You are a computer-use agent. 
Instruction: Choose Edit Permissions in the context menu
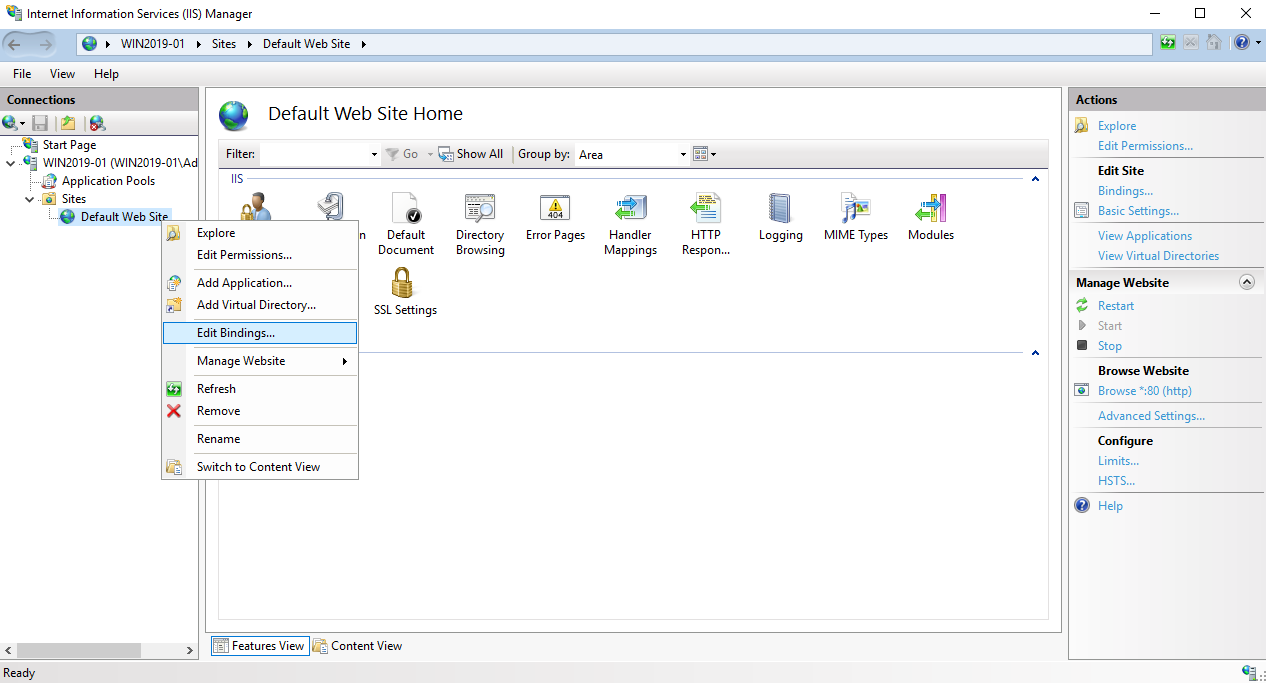259,255
